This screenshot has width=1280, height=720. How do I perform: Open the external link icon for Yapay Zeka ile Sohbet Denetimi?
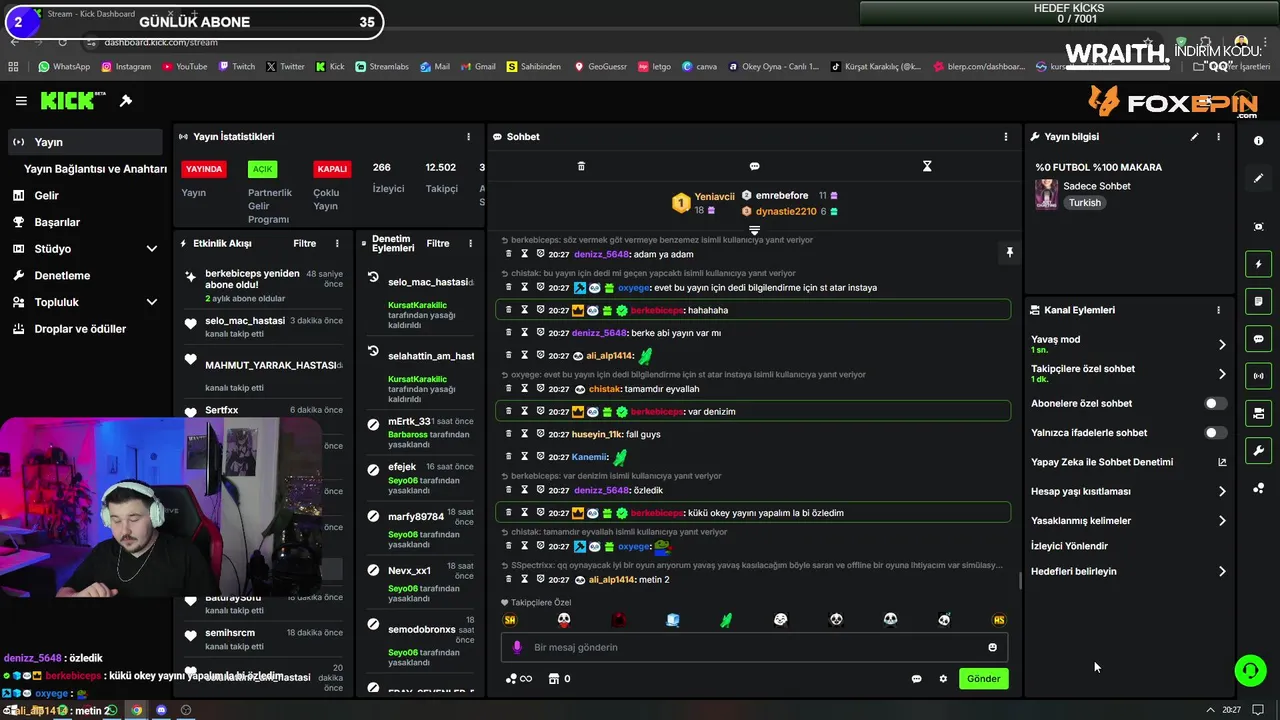pos(1222,462)
